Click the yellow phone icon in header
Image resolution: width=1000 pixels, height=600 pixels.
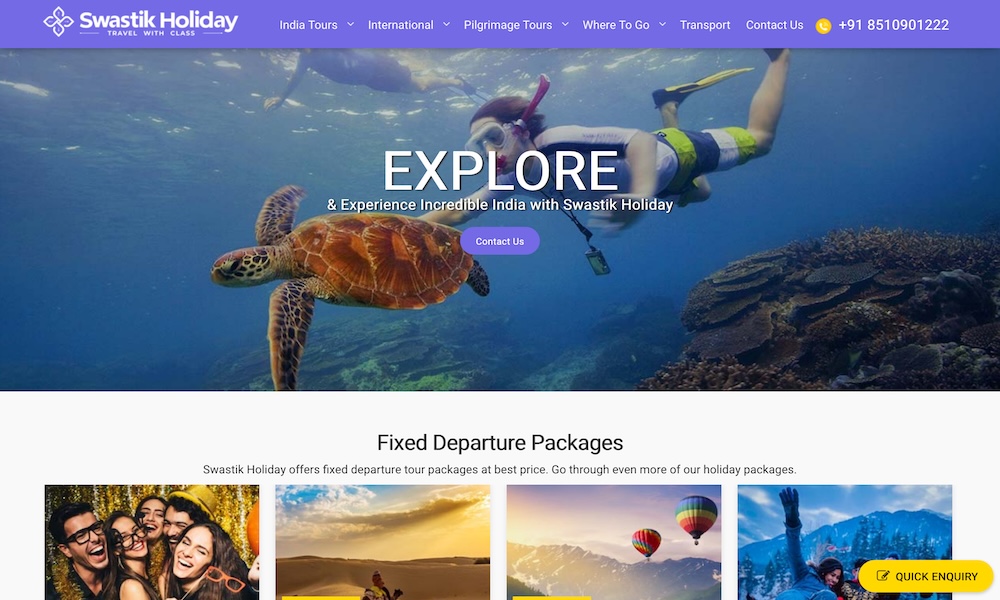click(823, 26)
